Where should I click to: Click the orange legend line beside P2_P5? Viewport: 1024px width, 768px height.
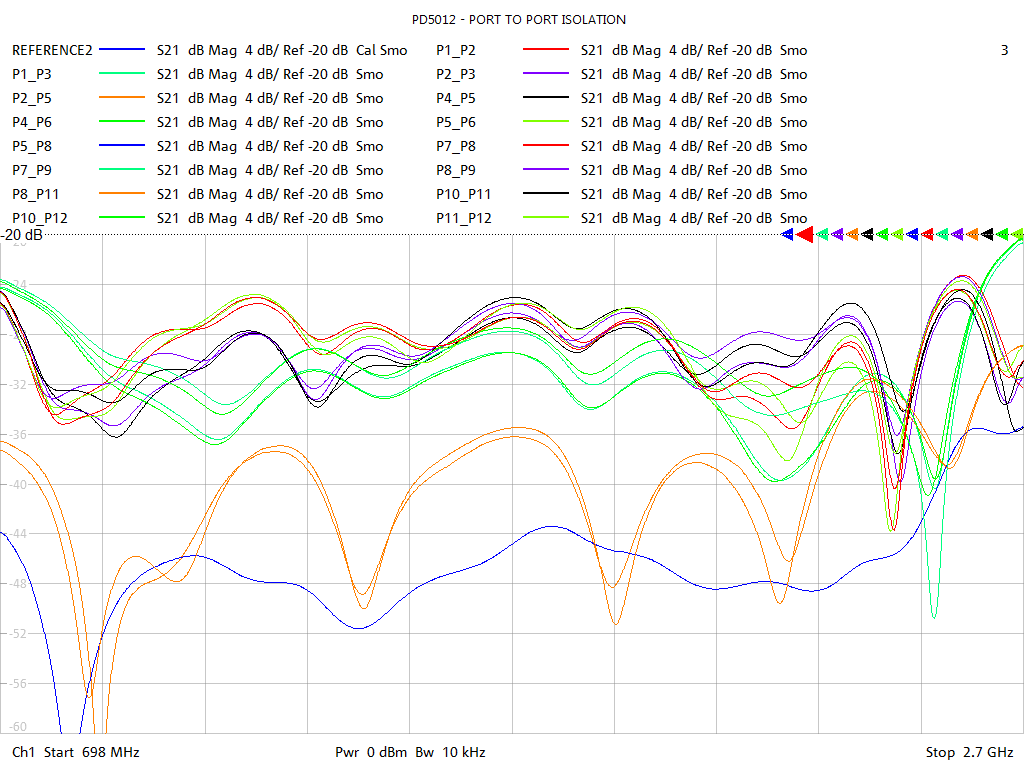[121, 97]
